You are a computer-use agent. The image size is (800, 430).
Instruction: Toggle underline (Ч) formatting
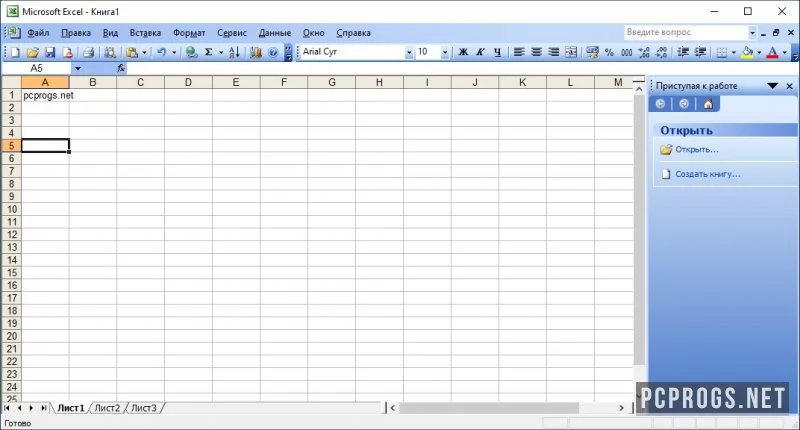pyautogui.click(x=497, y=52)
